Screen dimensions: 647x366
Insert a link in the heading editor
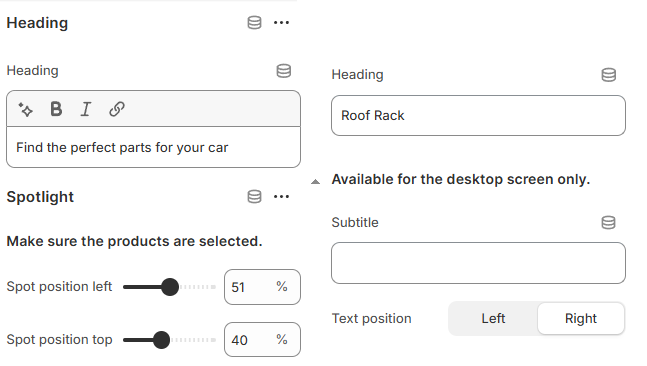coord(117,109)
